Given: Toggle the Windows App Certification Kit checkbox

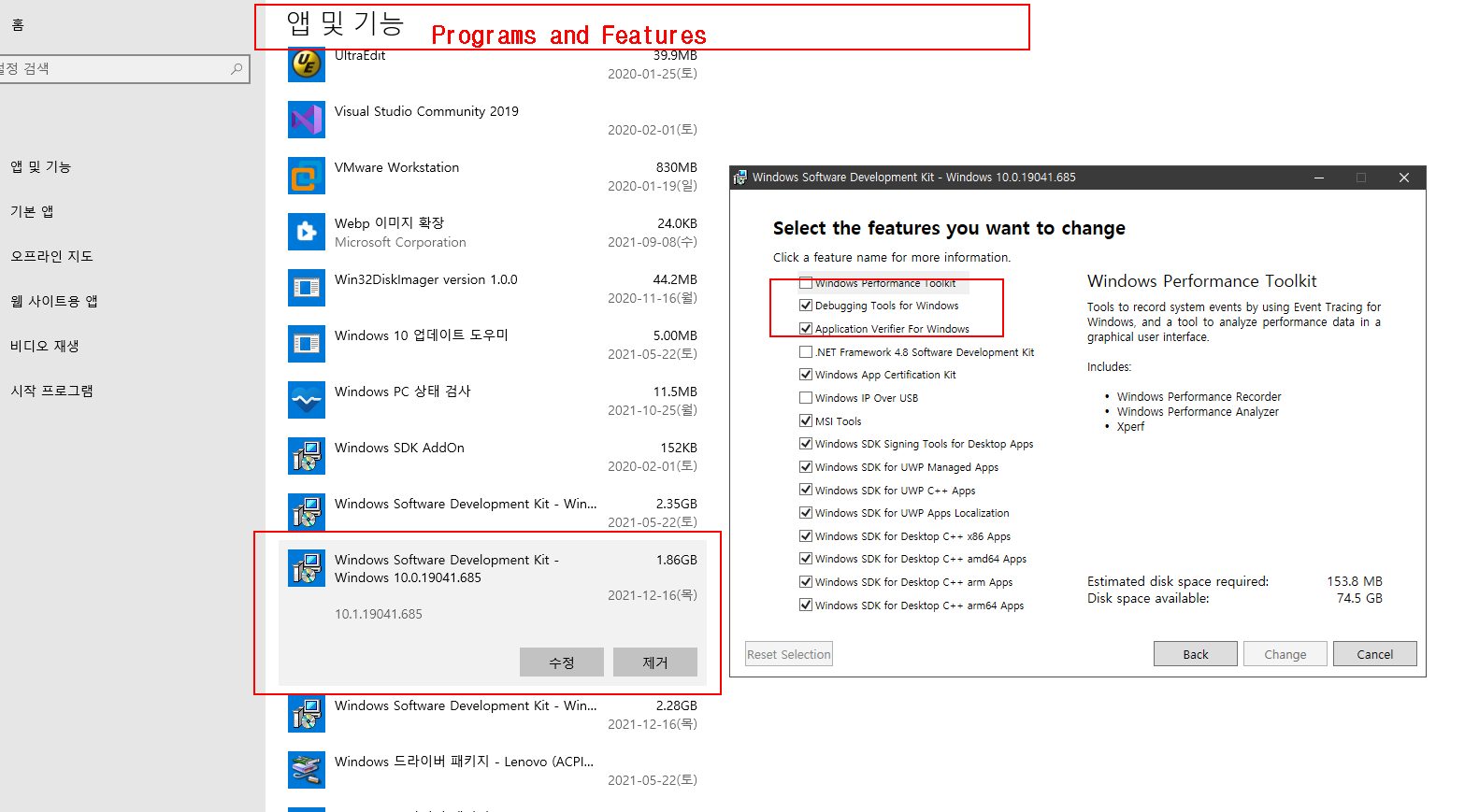Looking at the screenshot, I should 806,375.
